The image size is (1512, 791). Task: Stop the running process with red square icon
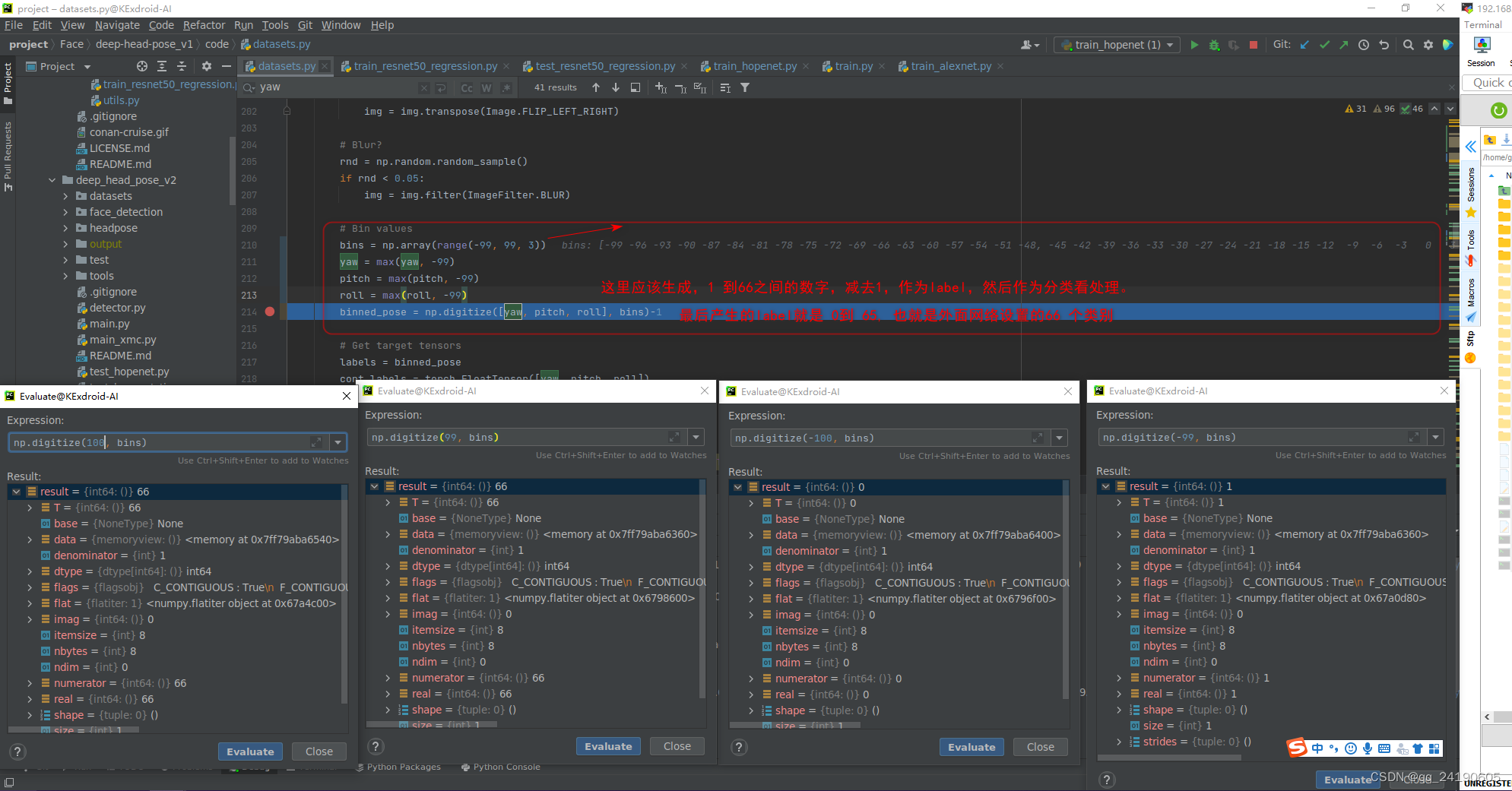1254,44
